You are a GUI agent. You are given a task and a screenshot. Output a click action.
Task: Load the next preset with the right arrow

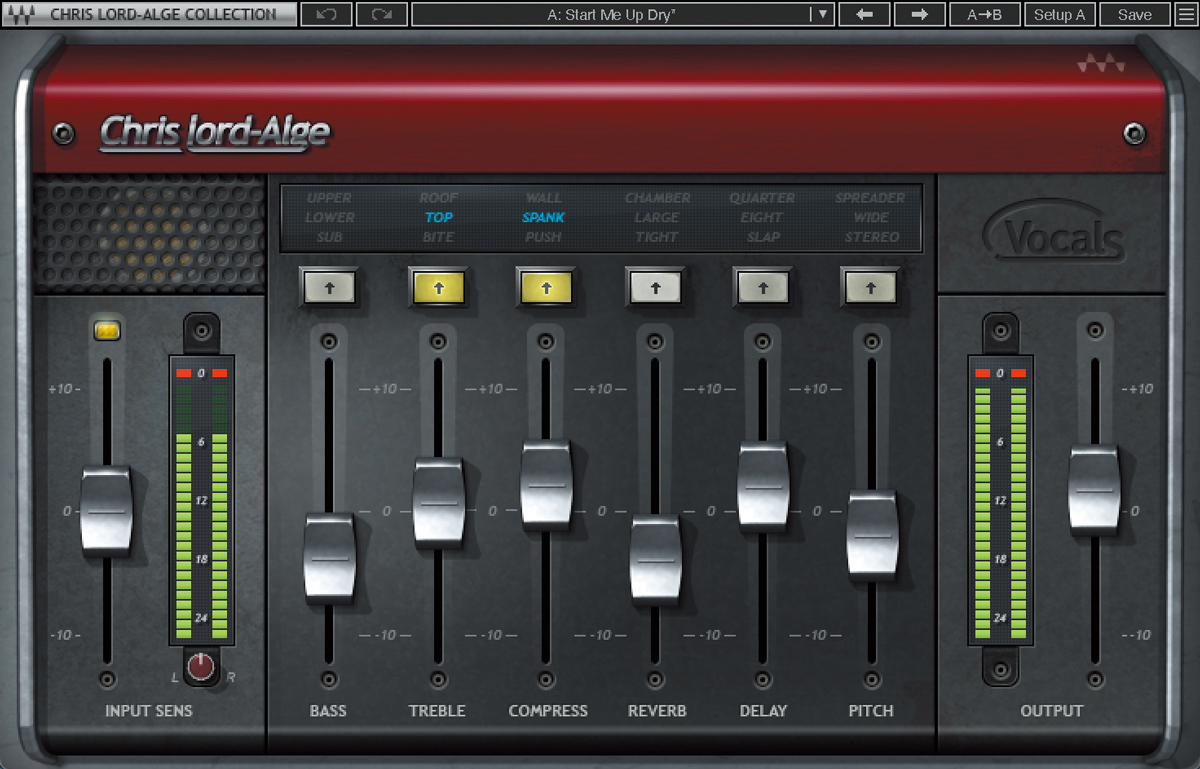[x=920, y=15]
